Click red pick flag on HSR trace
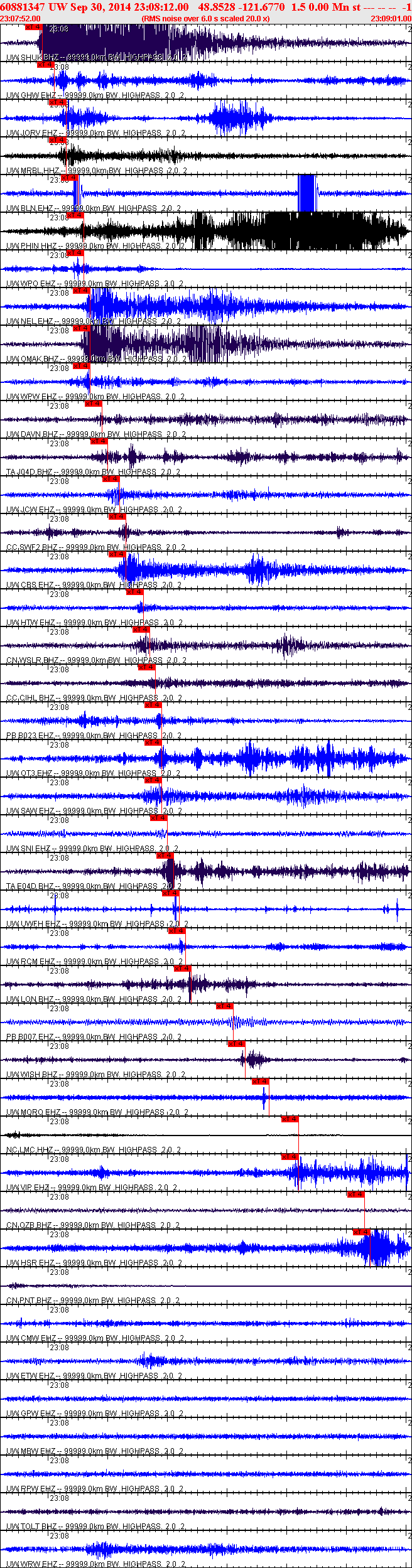 pos(362,1232)
